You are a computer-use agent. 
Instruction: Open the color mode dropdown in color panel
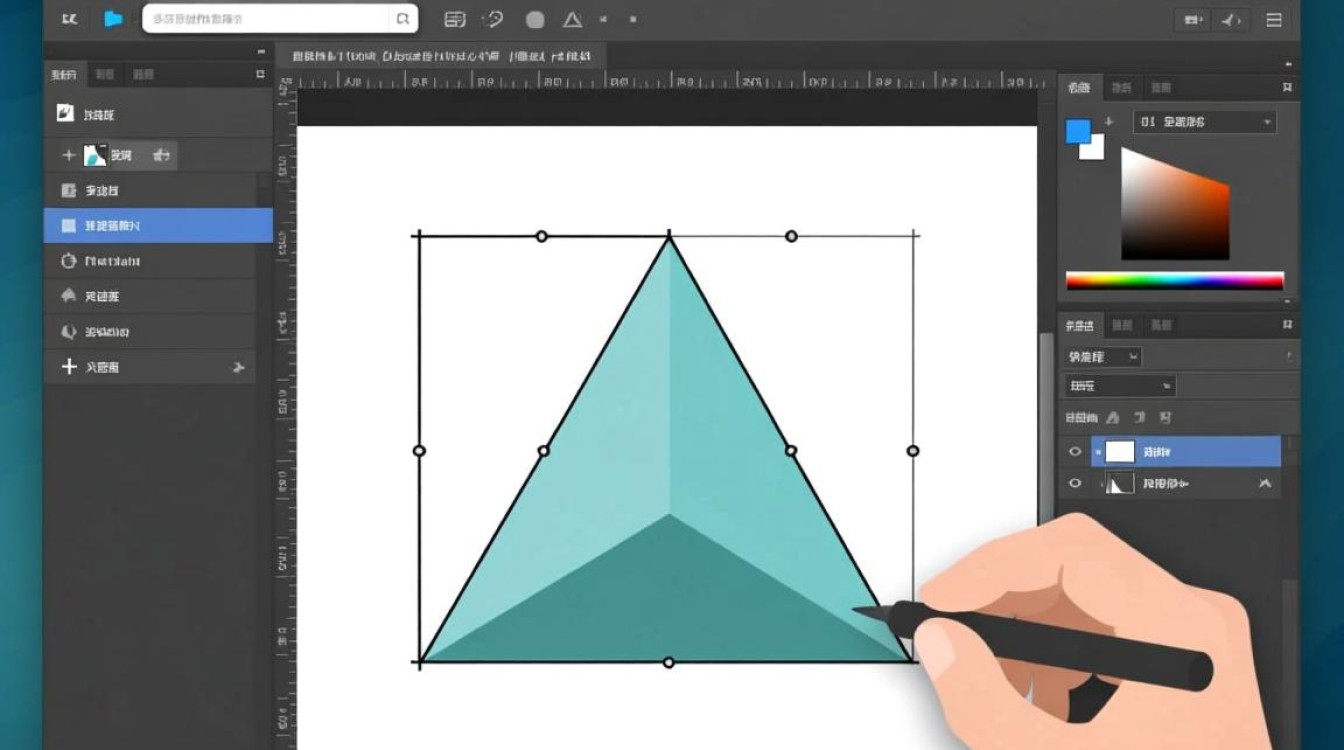point(1204,122)
